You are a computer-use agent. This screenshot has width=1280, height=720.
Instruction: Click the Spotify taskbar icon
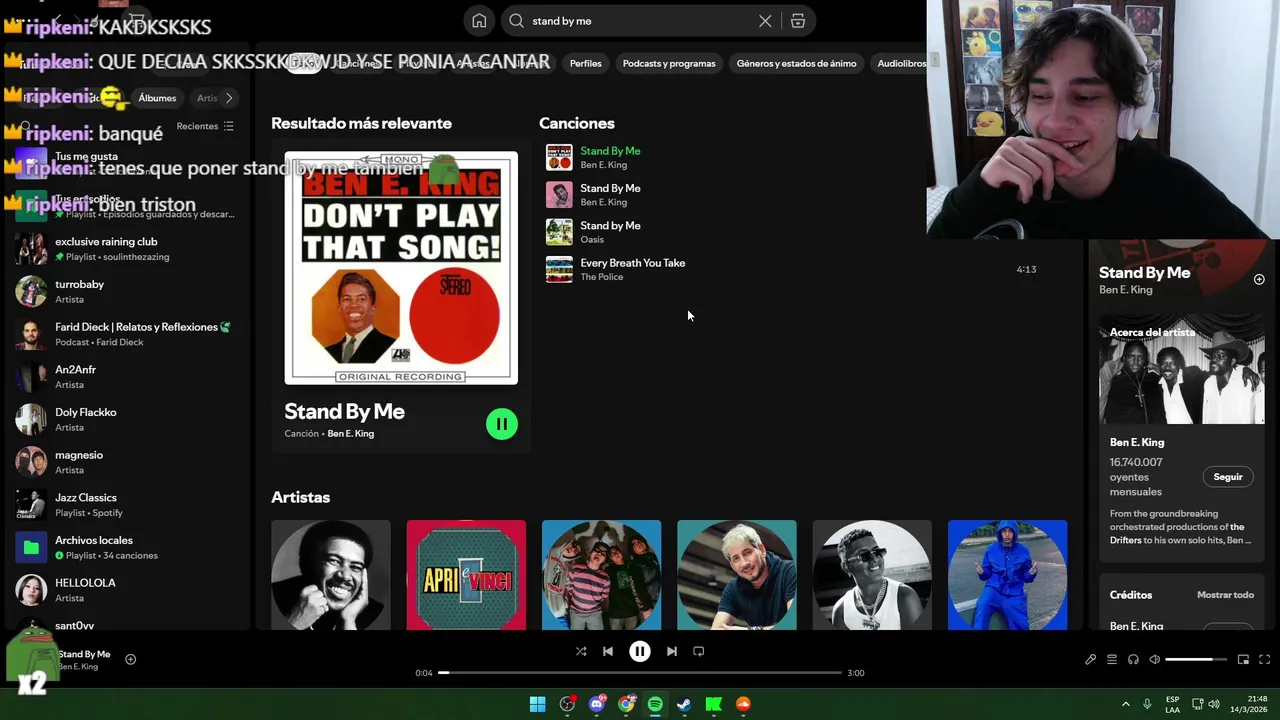(x=655, y=704)
